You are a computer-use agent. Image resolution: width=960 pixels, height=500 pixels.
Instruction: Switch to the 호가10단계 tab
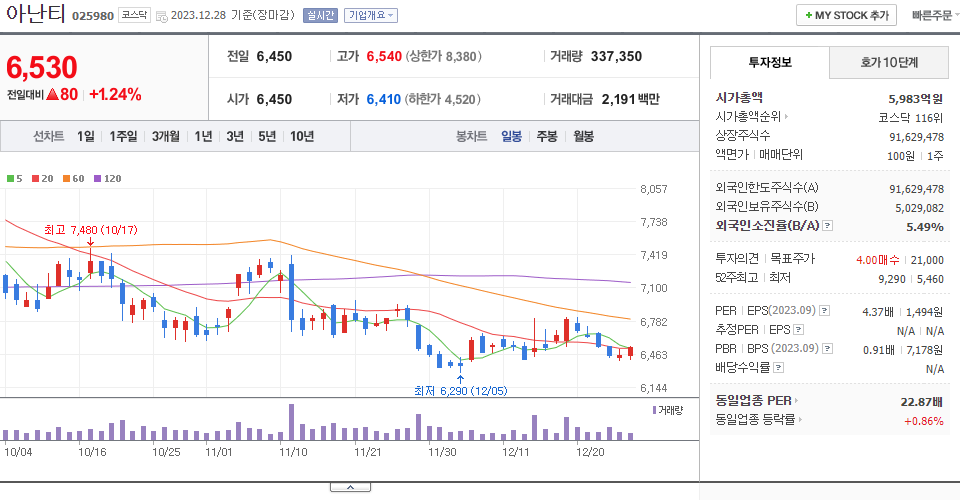tap(889, 62)
